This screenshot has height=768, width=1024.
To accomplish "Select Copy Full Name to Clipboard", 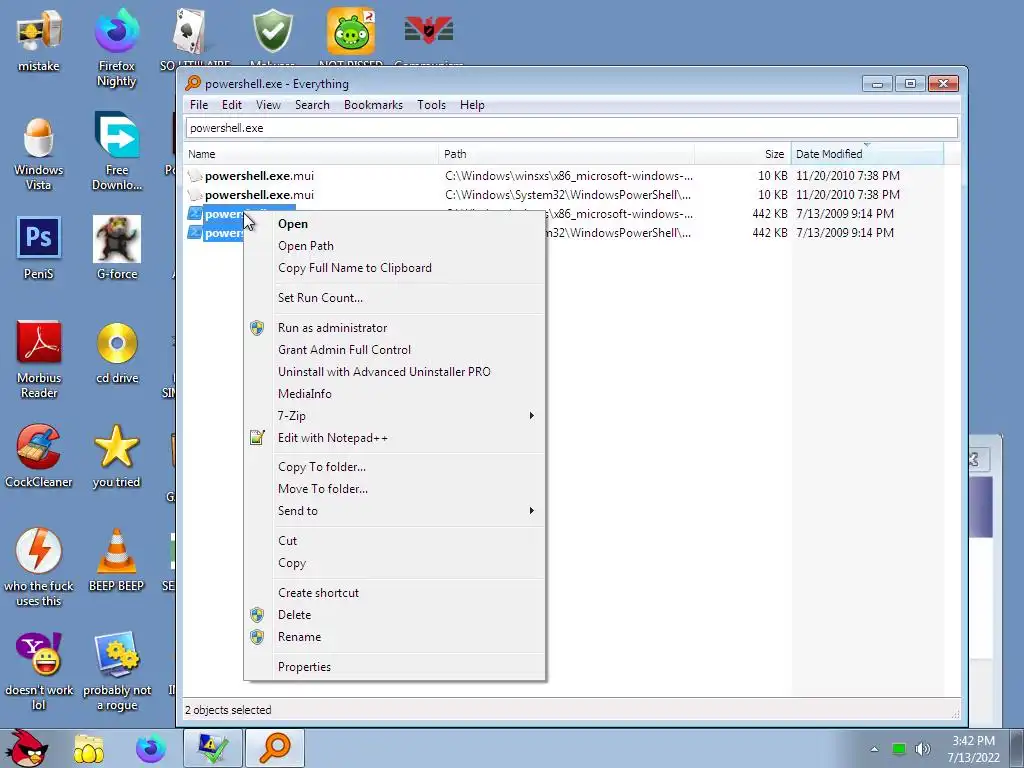I will pos(395,268).
